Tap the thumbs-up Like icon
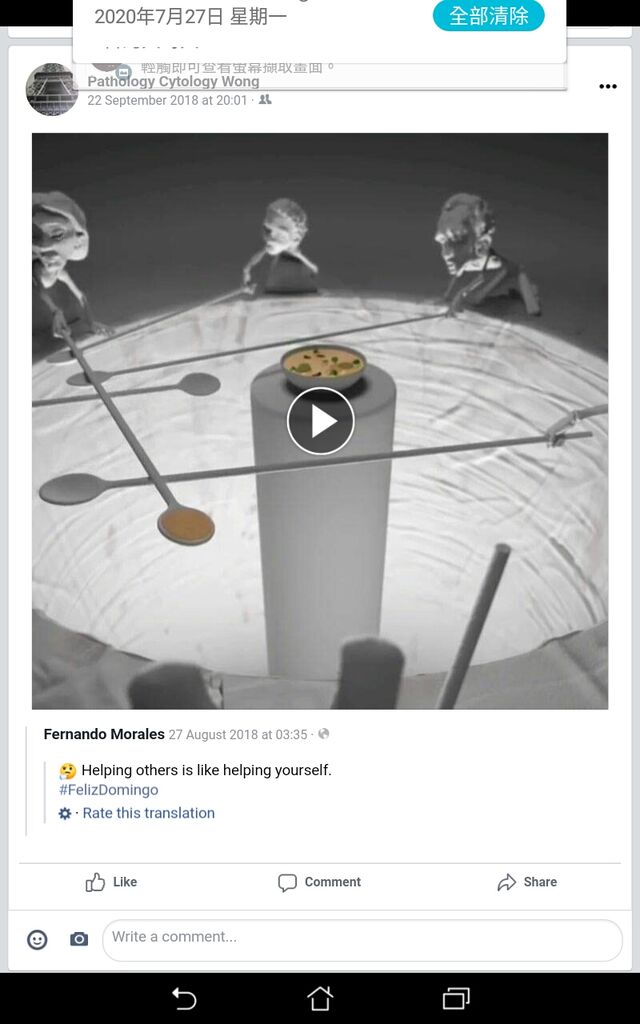The height and width of the screenshot is (1024, 640). pos(95,882)
